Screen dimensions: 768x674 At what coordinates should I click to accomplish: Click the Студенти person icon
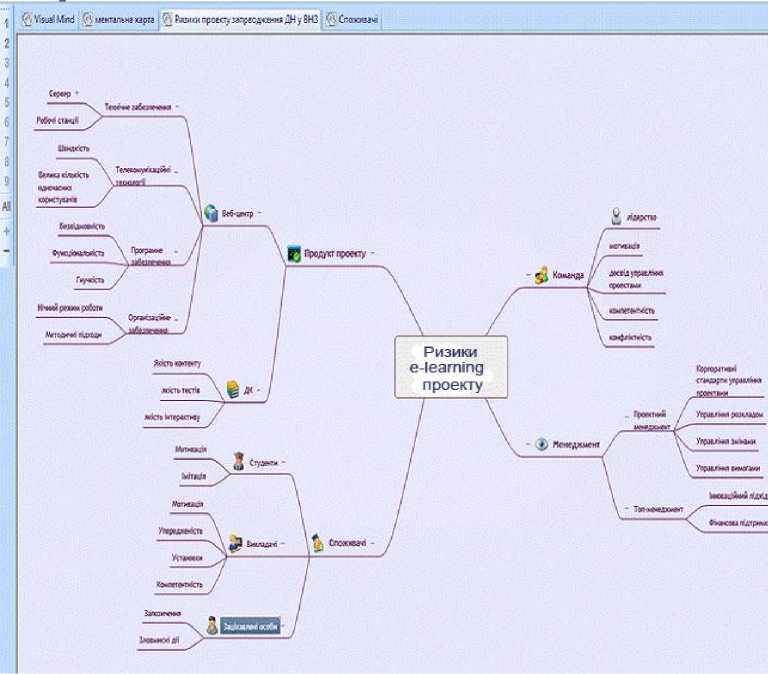[x=239, y=461]
